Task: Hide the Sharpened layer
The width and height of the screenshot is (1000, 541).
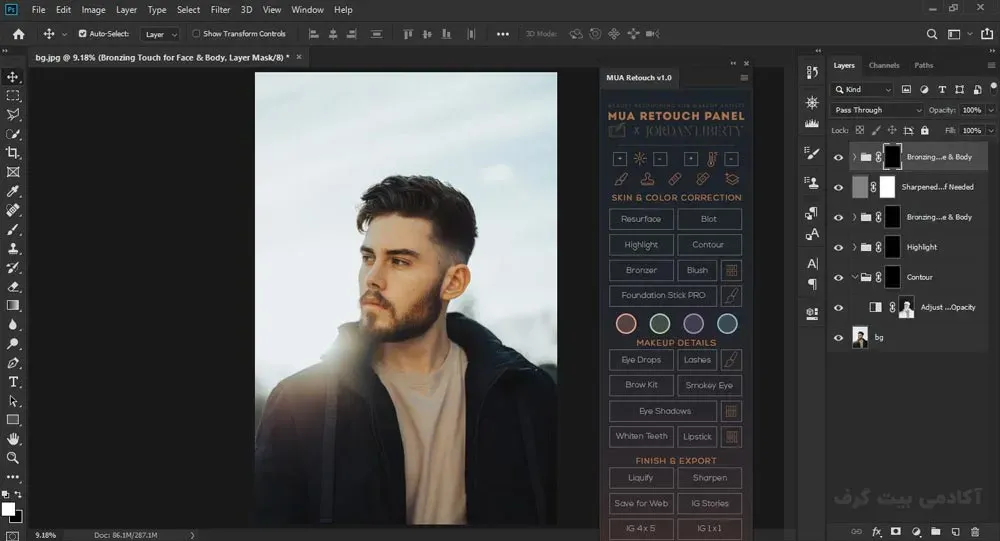Action: tap(839, 188)
